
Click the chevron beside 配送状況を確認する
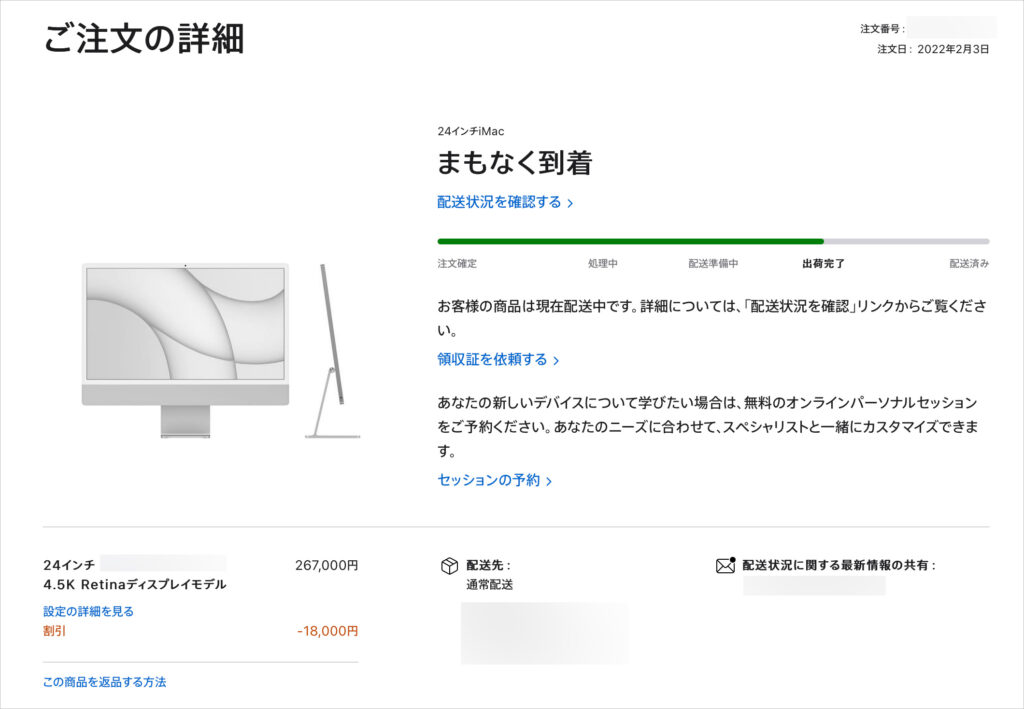[570, 203]
